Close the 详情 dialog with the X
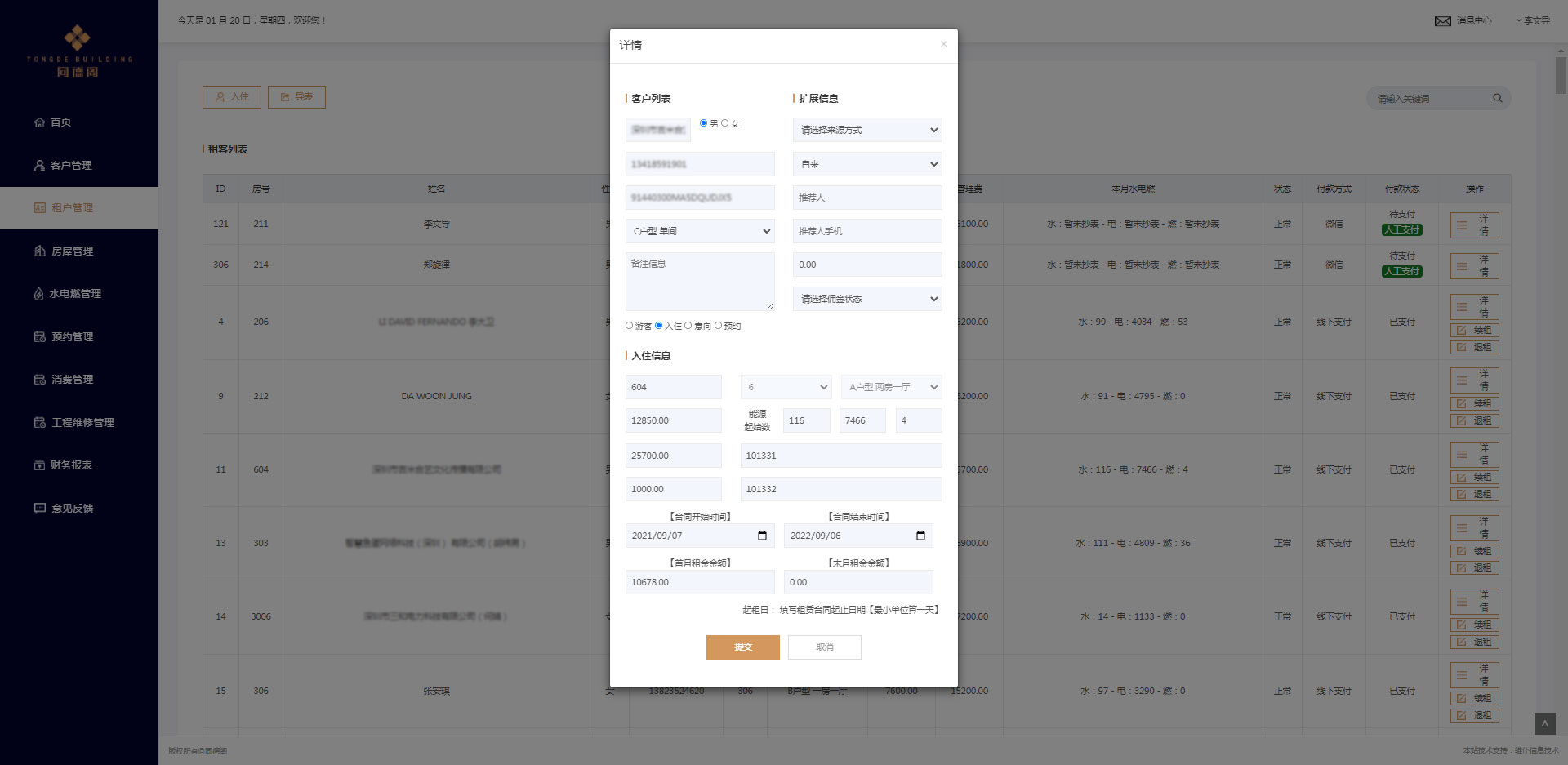 (943, 44)
